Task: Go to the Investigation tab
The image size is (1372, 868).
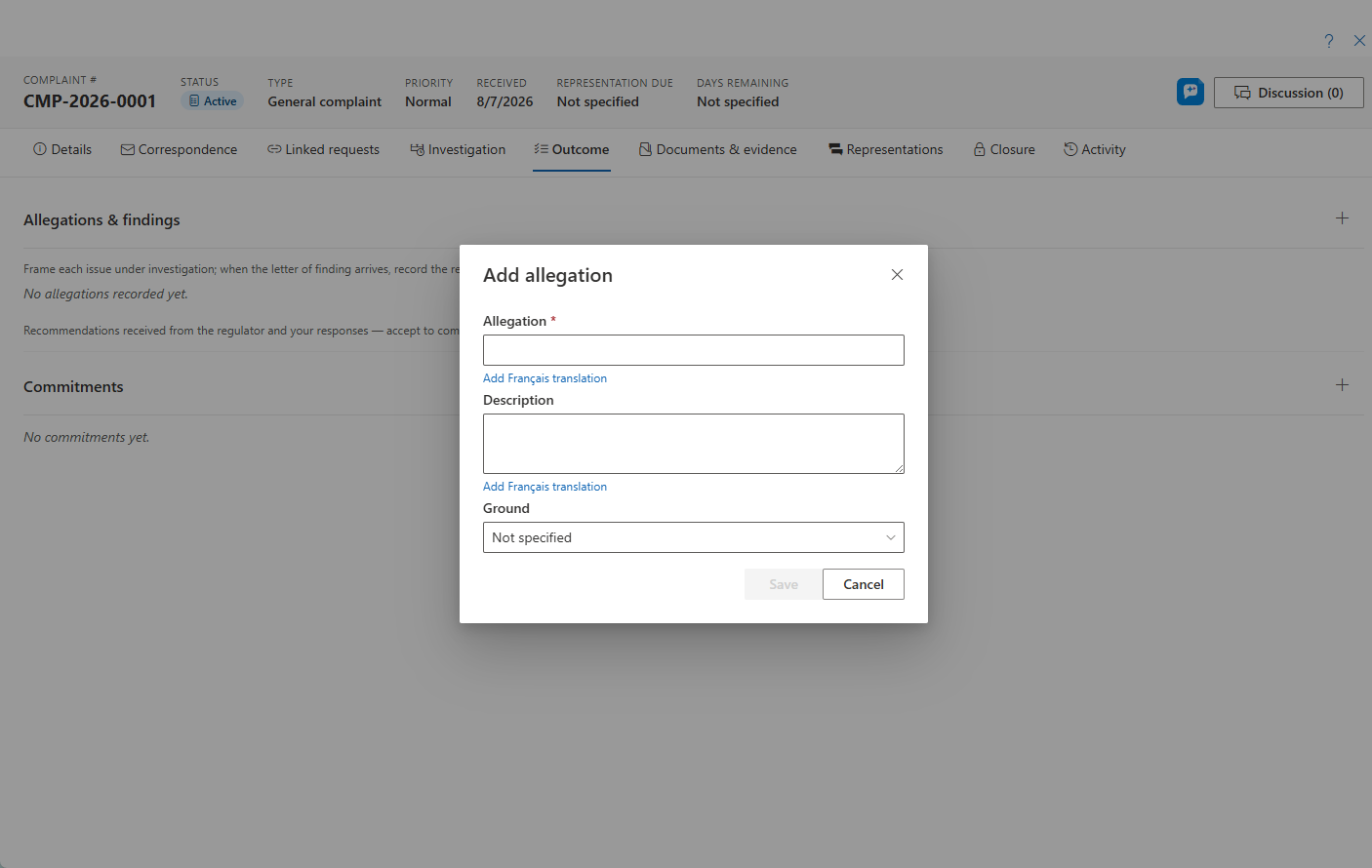Action: (x=458, y=149)
